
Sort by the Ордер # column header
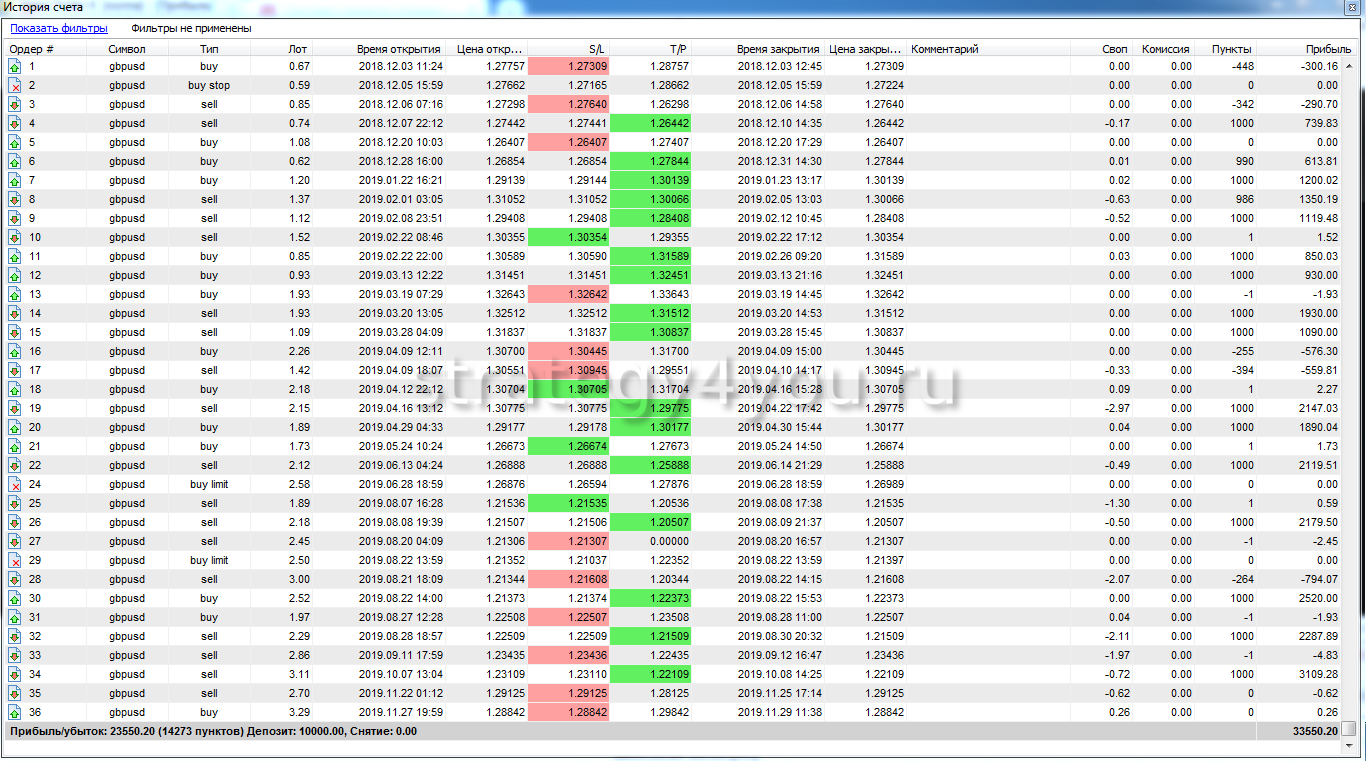[32, 49]
